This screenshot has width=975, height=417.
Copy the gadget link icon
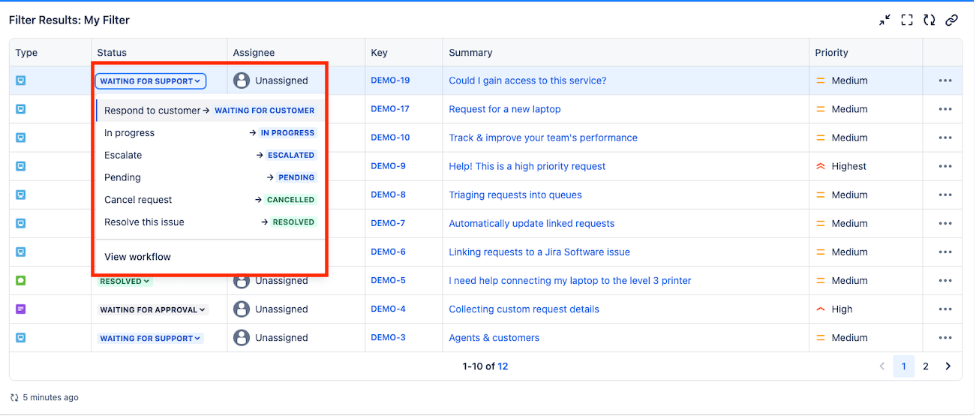951,20
